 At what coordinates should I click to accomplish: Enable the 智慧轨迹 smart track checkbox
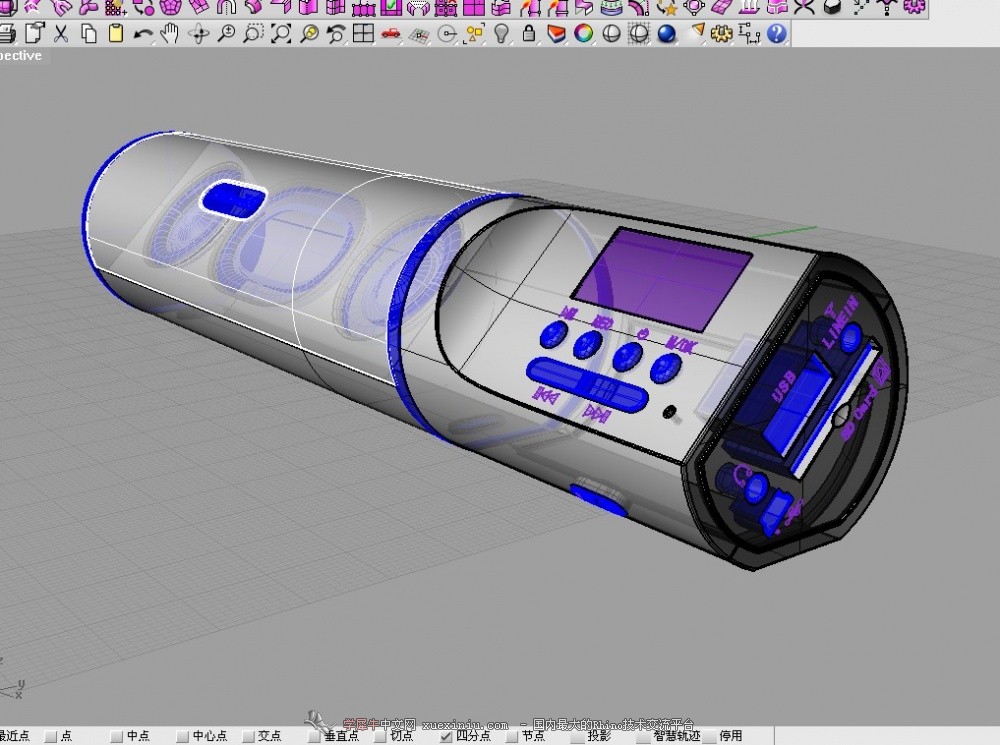[x=643, y=737]
